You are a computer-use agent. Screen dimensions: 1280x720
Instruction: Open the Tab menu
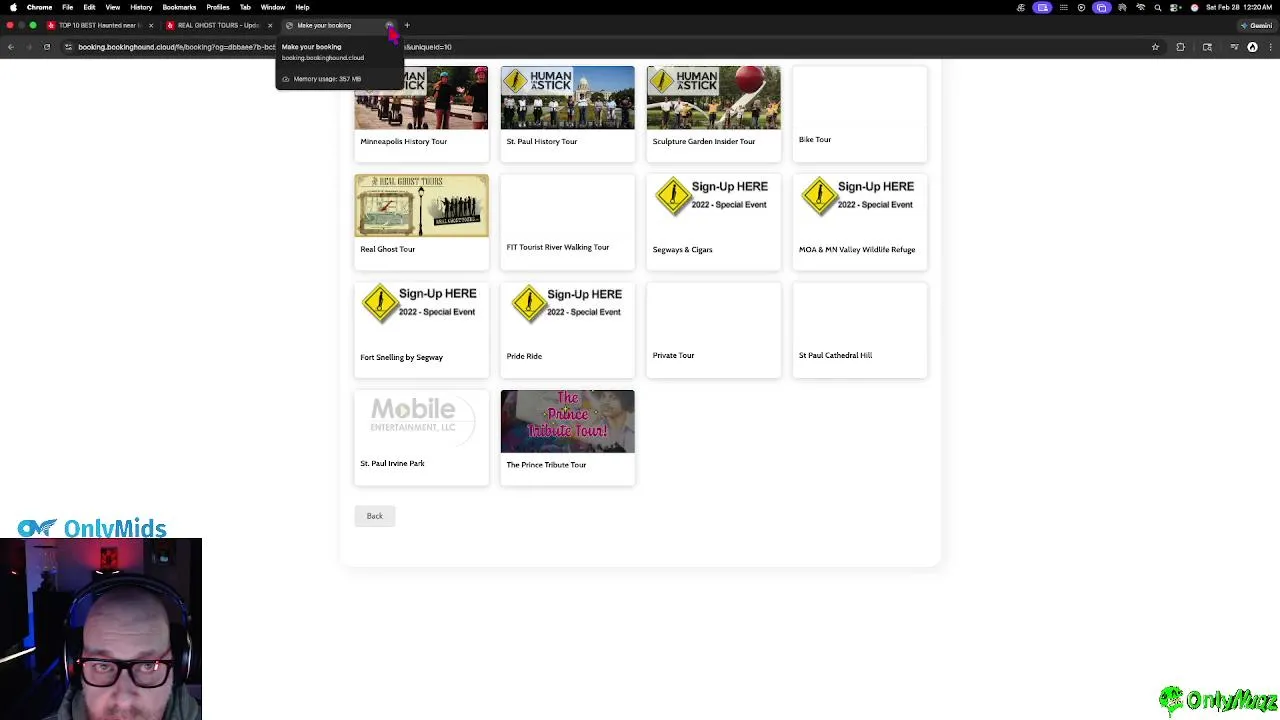tap(245, 7)
